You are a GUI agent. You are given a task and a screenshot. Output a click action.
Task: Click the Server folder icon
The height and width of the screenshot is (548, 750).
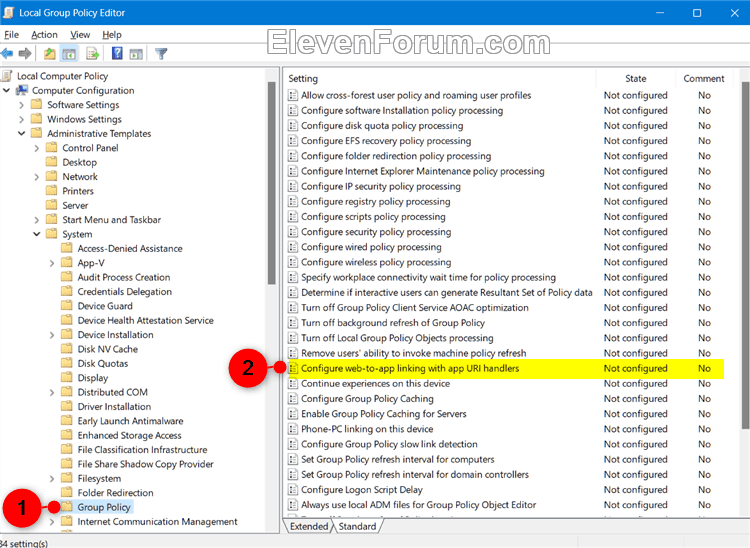tap(52, 205)
